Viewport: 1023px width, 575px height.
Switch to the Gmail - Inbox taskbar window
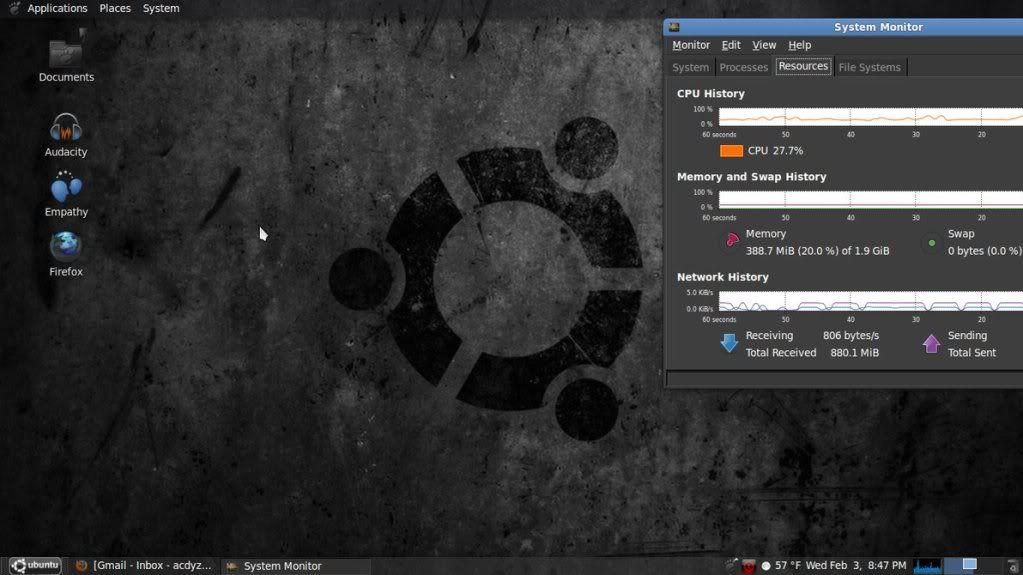[144, 566]
